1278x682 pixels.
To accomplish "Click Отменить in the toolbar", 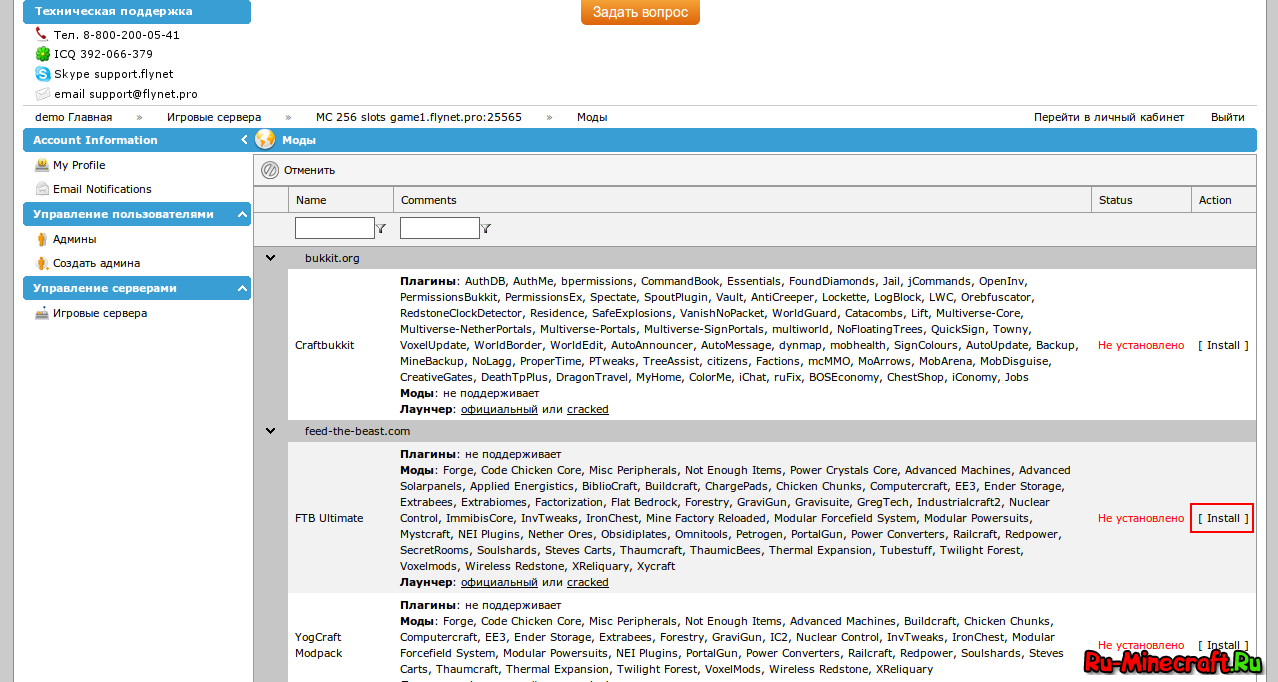I will coord(309,170).
